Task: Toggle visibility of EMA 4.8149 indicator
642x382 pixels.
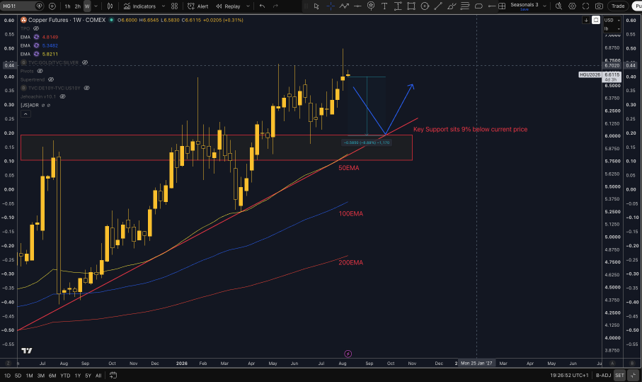Action: coord(36,37)
